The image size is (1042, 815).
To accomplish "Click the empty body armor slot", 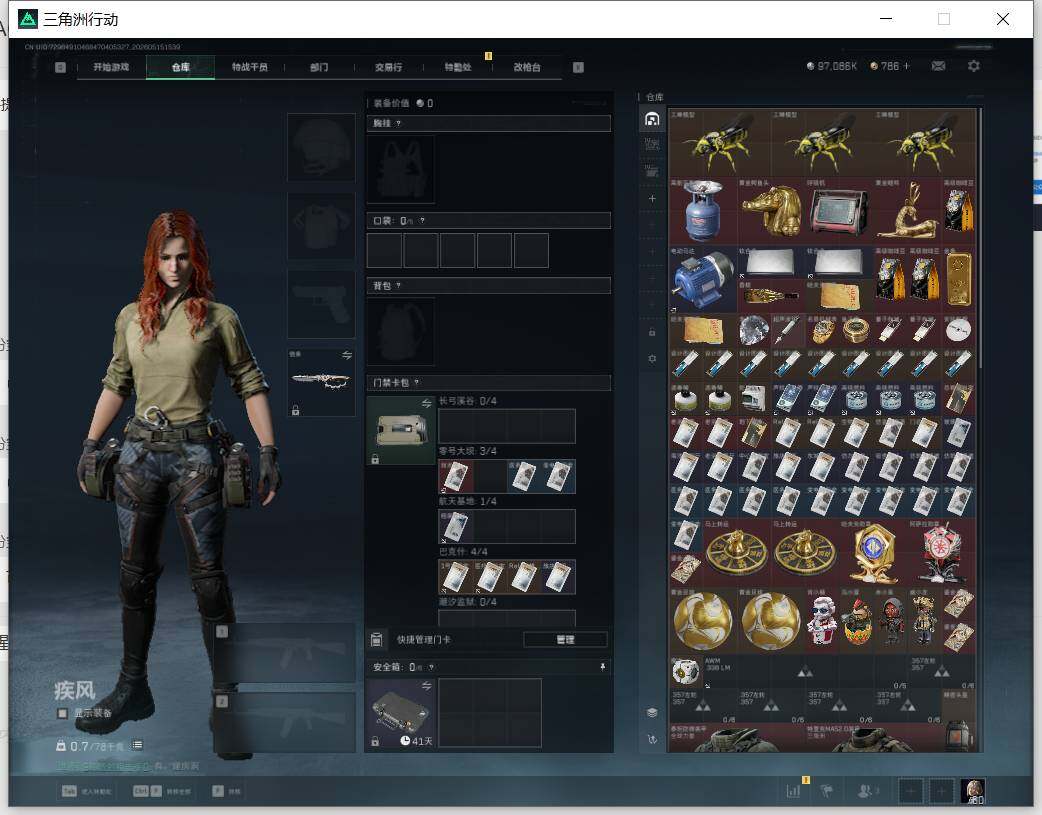I will 321,226.
